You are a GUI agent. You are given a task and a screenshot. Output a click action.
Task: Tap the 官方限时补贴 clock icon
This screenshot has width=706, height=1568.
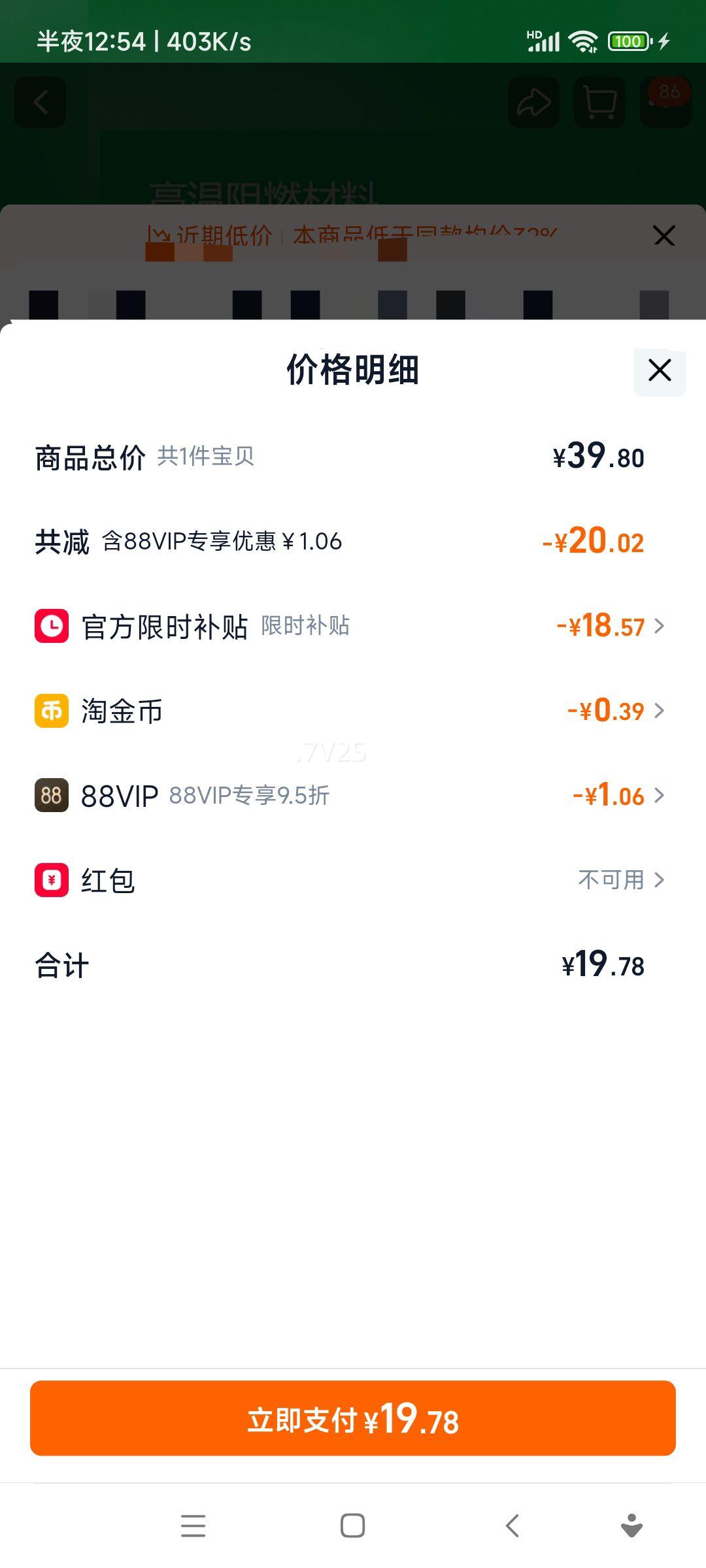[52, 626]
